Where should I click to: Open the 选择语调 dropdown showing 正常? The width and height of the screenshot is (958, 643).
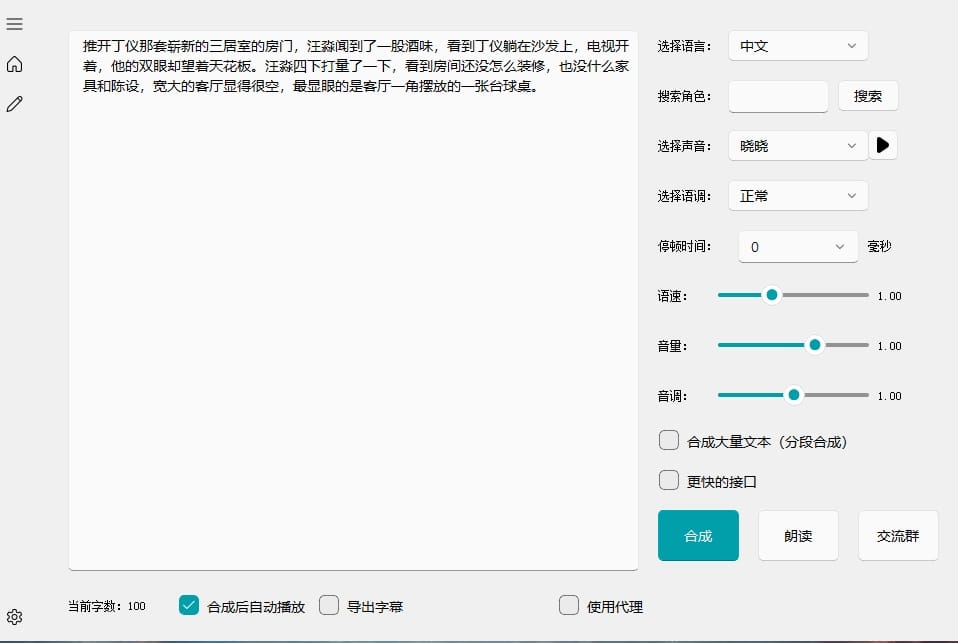(797, 195)
